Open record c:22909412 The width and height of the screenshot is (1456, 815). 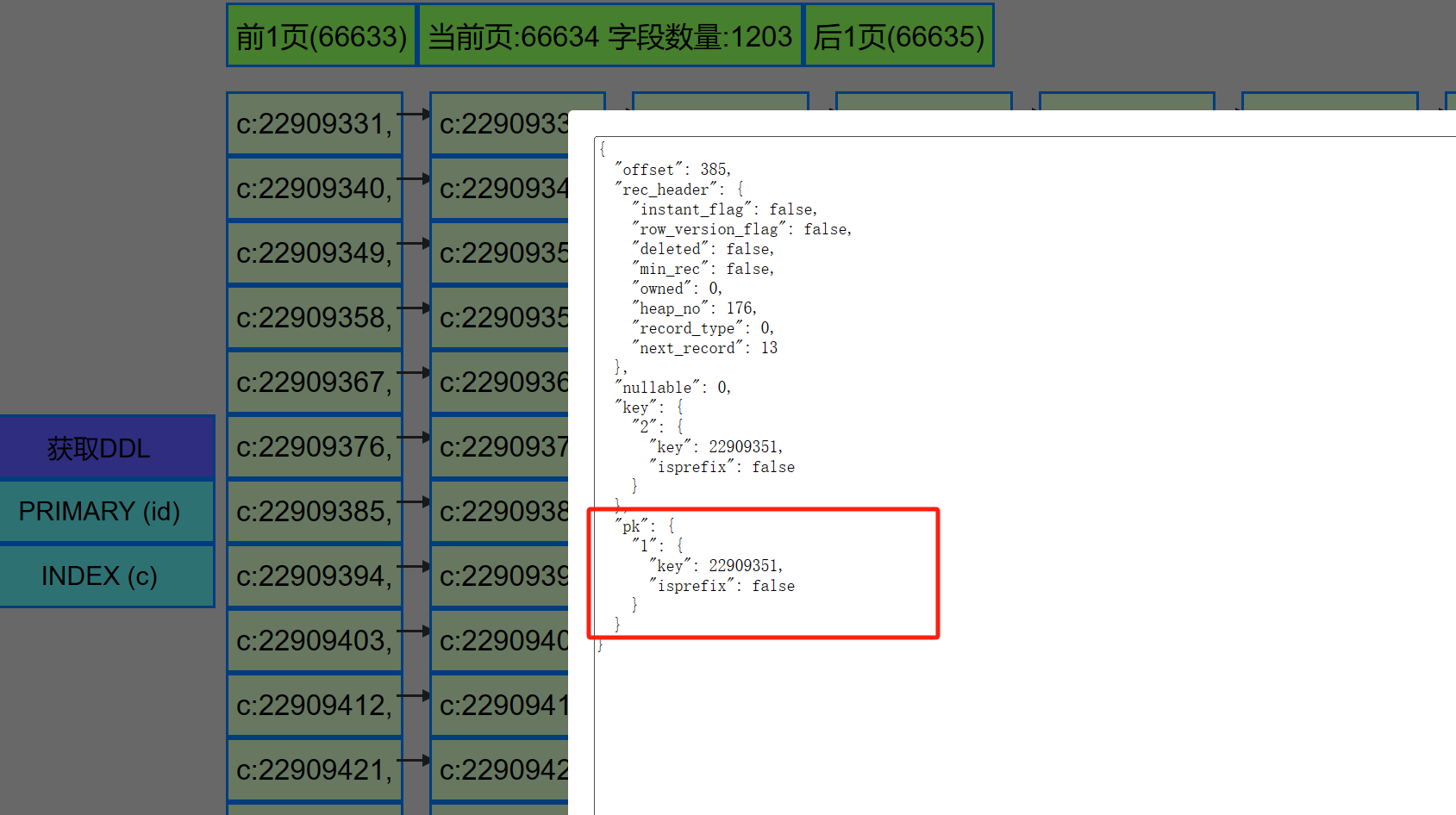tap(315, 706)
